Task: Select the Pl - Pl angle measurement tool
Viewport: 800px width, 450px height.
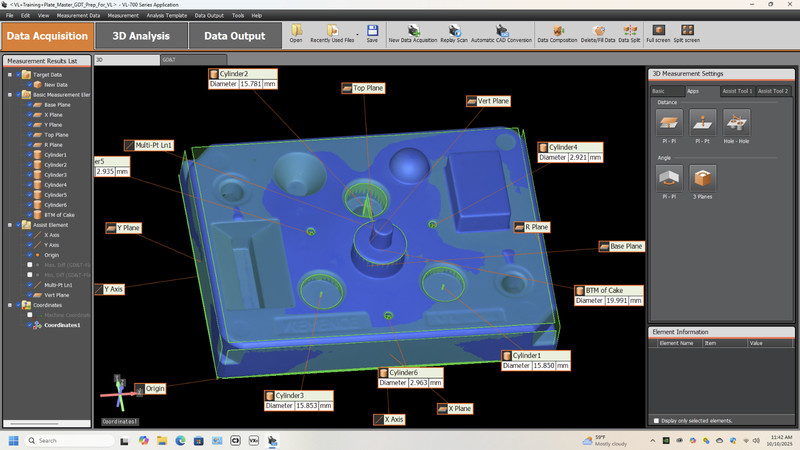Action: [669, 178]
